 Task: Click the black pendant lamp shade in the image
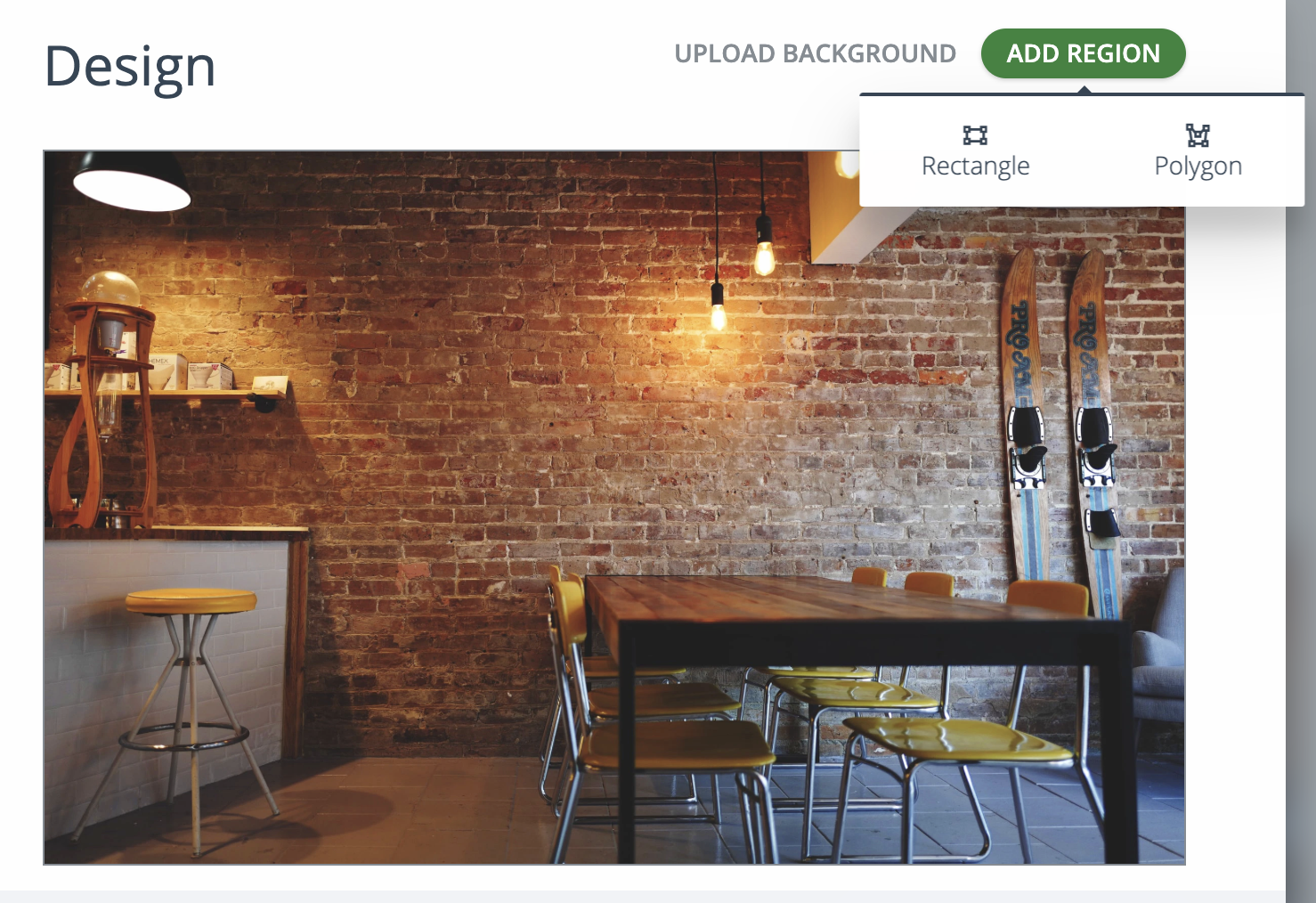(x=131, y=181)
